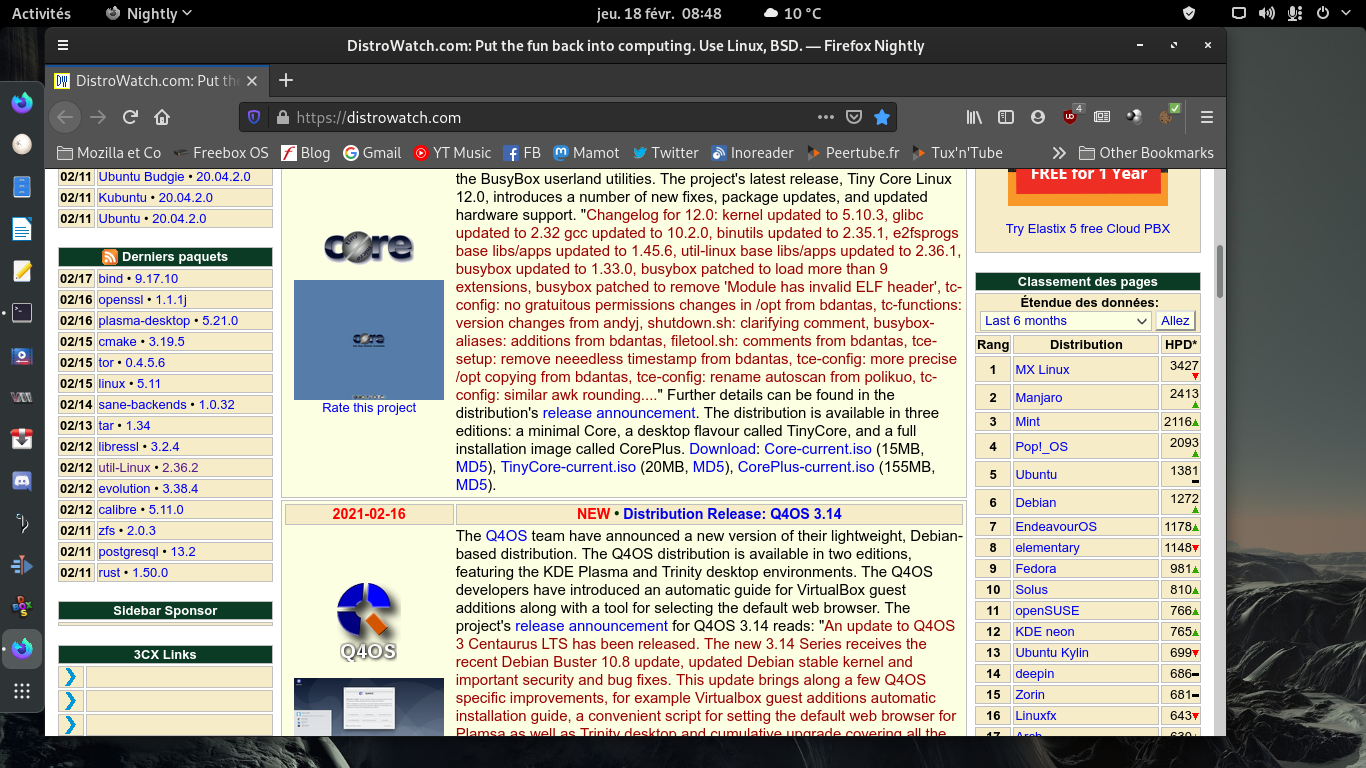Open Discord from the dock
Viewport: 1366px width, 768px height.
click(x=22, y=481)
